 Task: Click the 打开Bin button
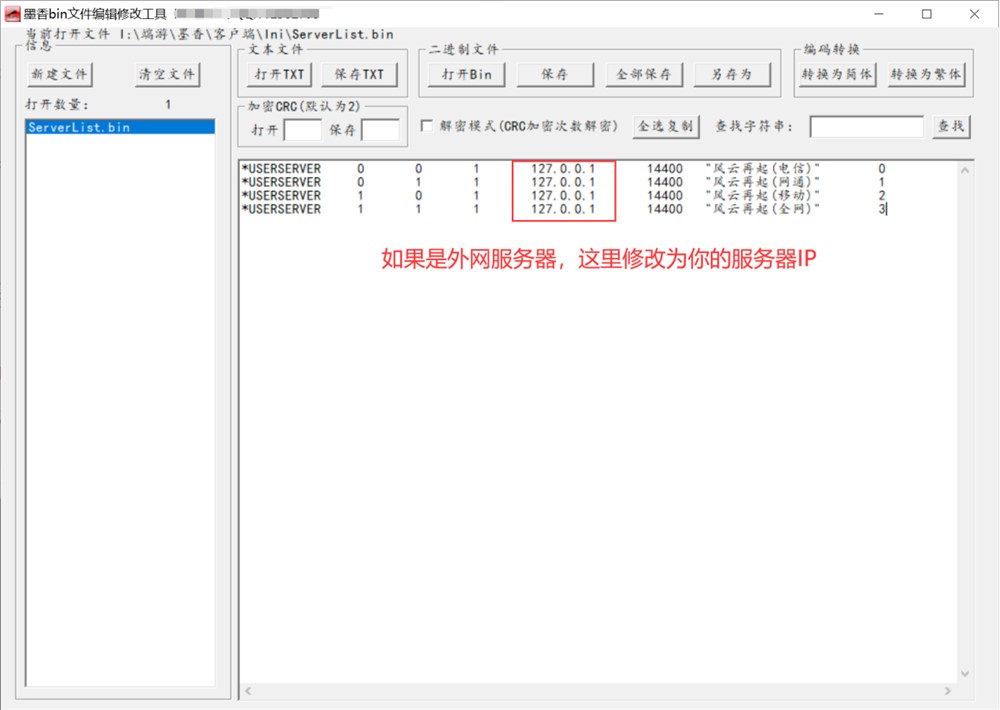click(x=467, y=75)
